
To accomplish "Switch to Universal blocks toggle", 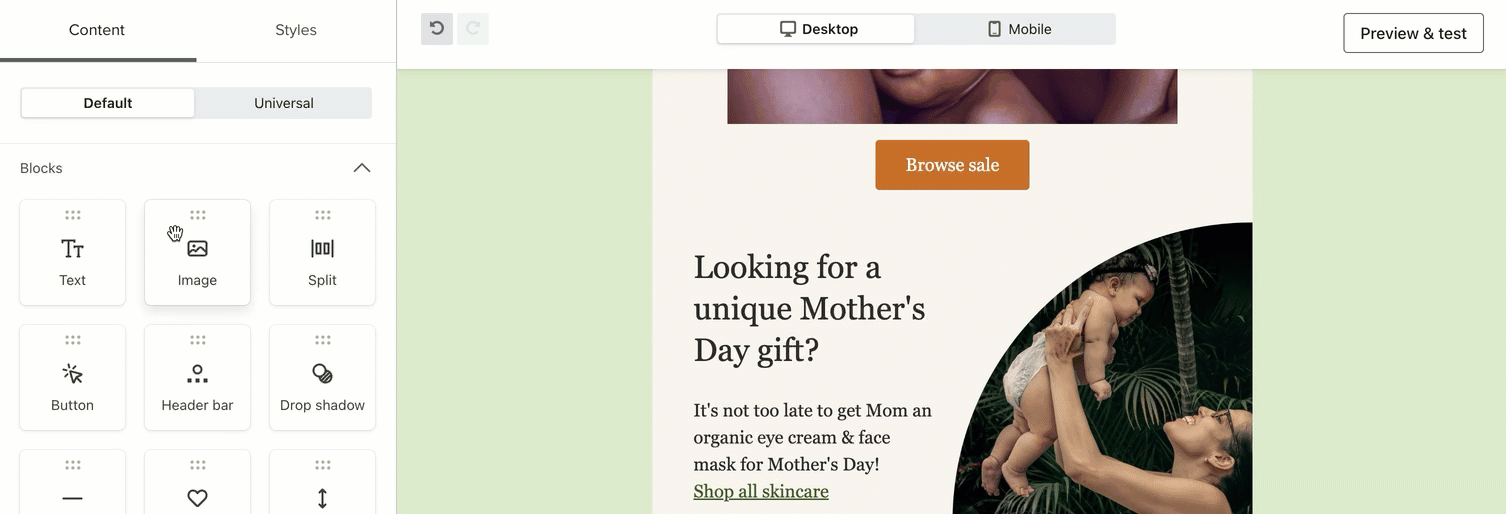I will coord(284,103).
